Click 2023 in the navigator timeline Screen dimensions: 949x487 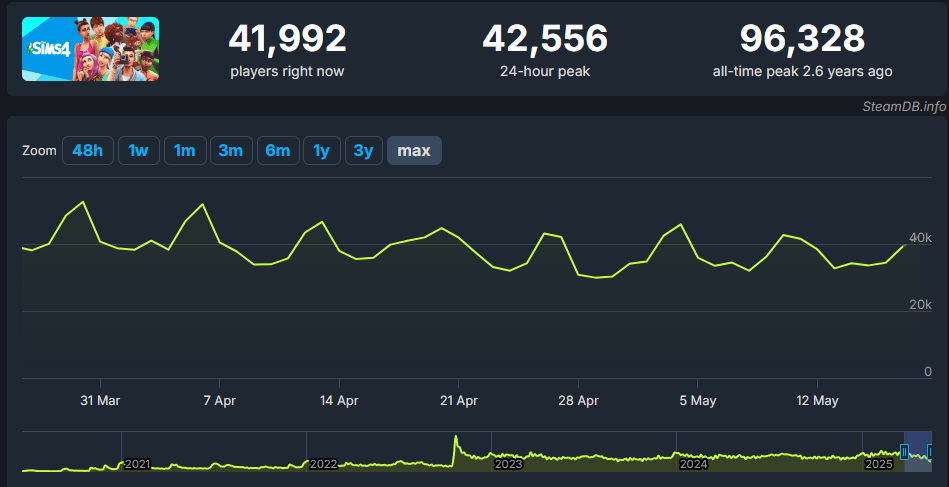click(x=508, y=464)
